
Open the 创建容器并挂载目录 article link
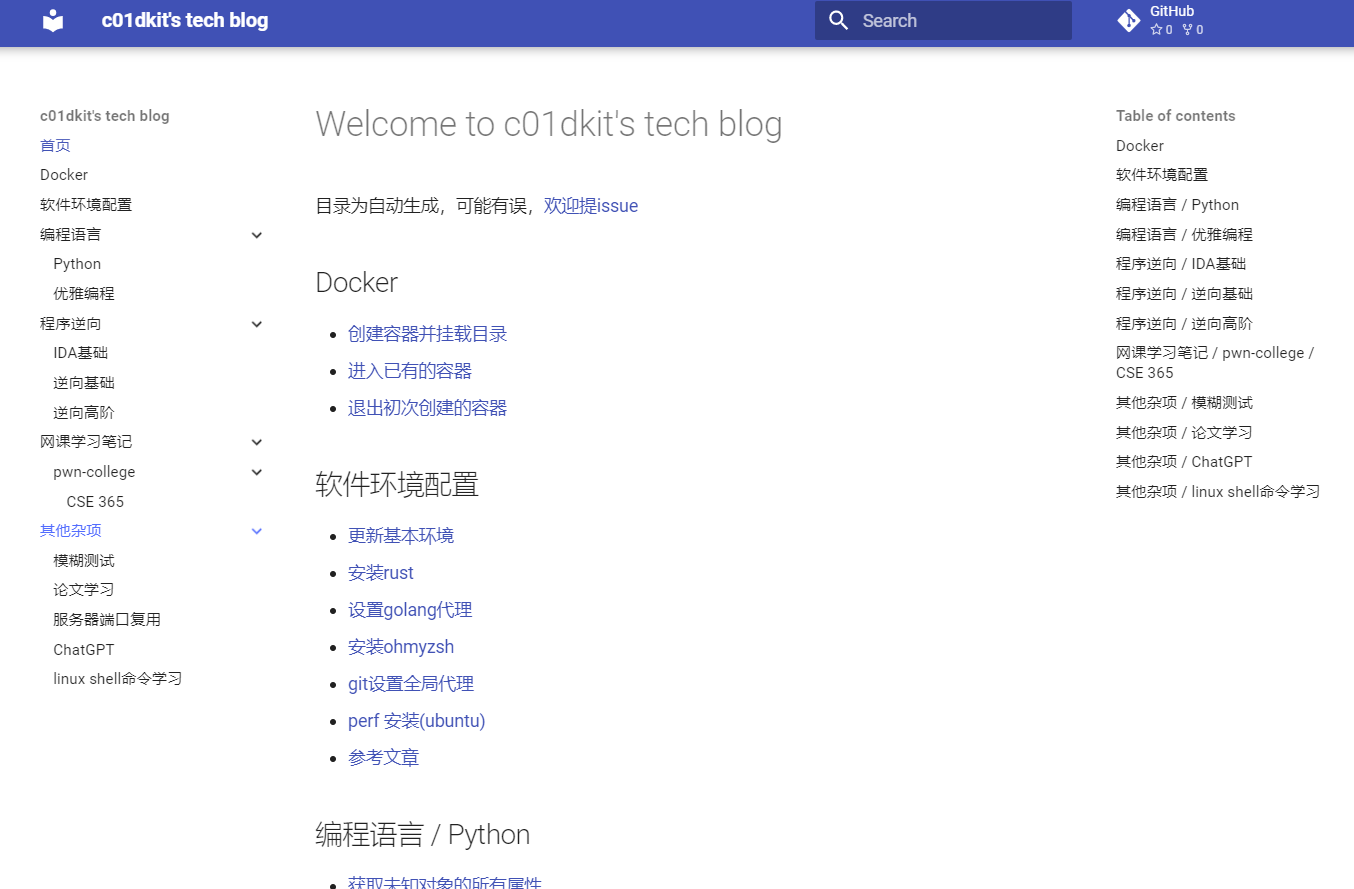click(x=428, y=334)
